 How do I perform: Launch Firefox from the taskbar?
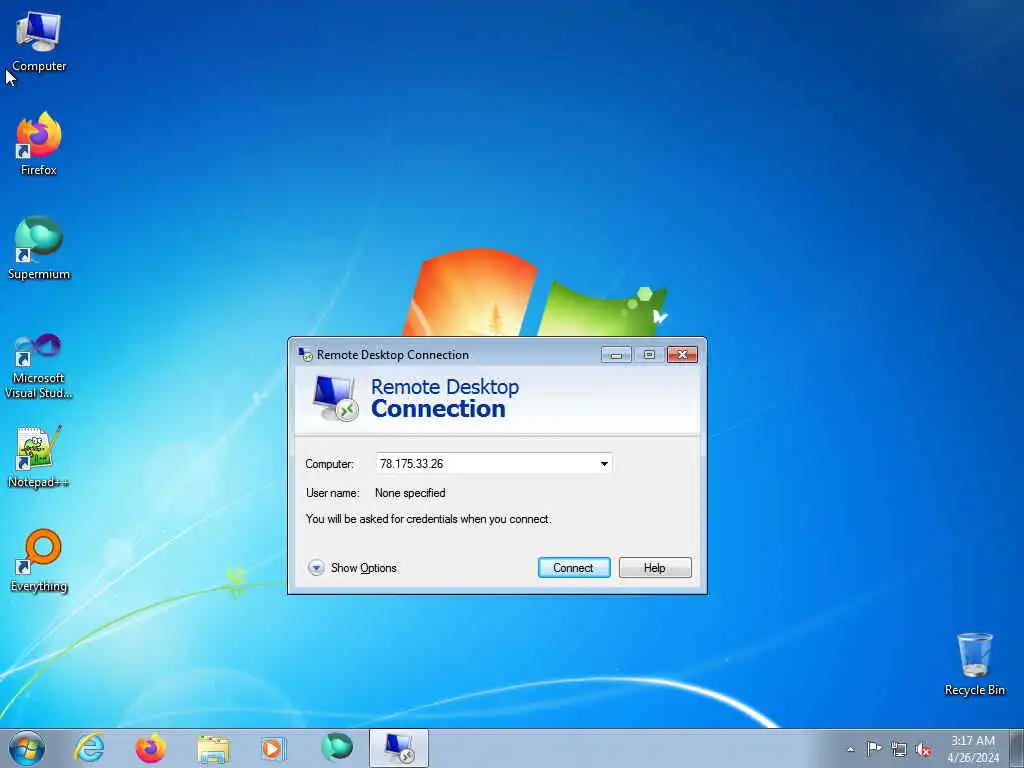(151, 748)
